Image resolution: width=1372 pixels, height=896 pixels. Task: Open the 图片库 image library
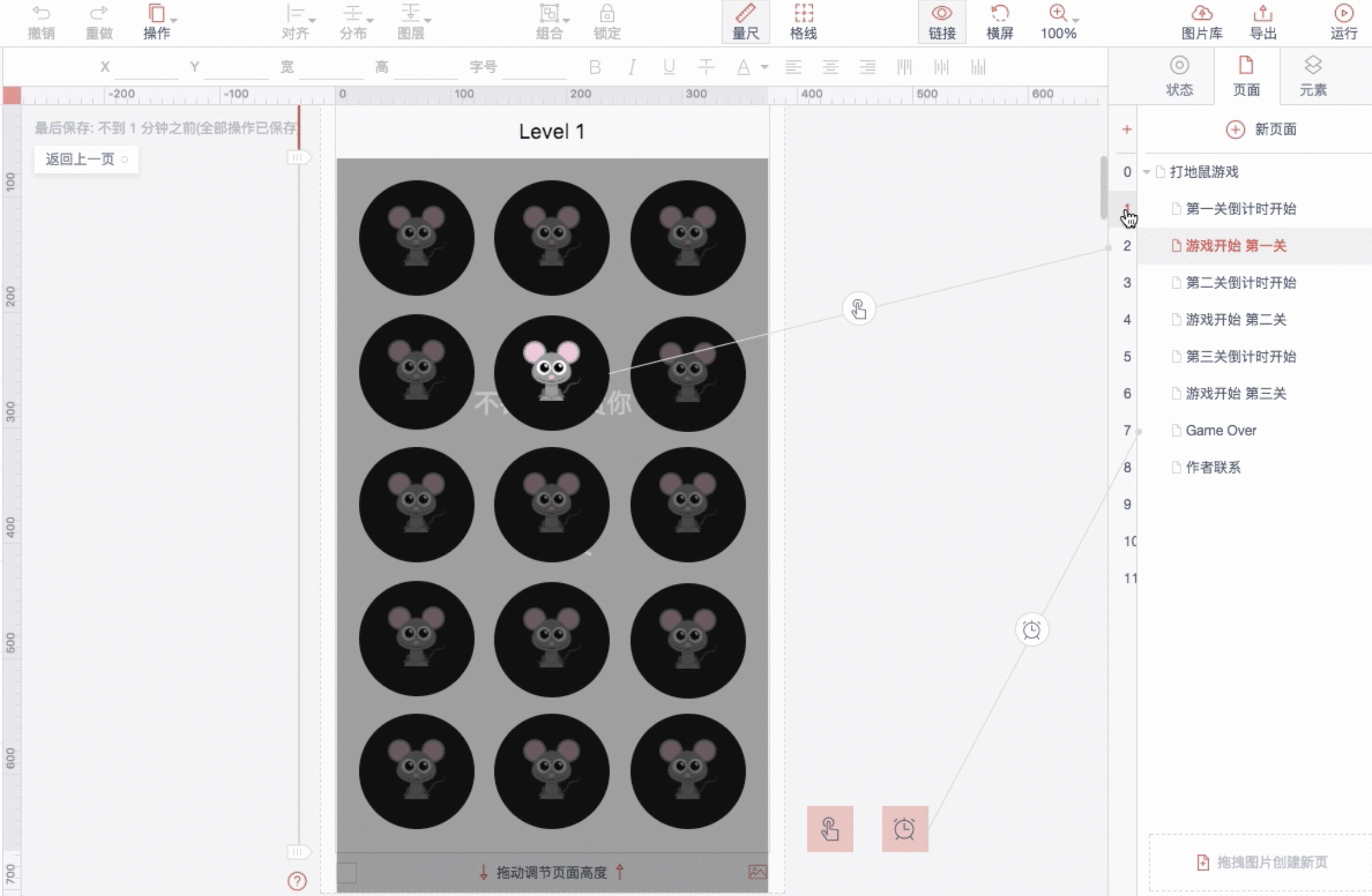pos(1202,22)
